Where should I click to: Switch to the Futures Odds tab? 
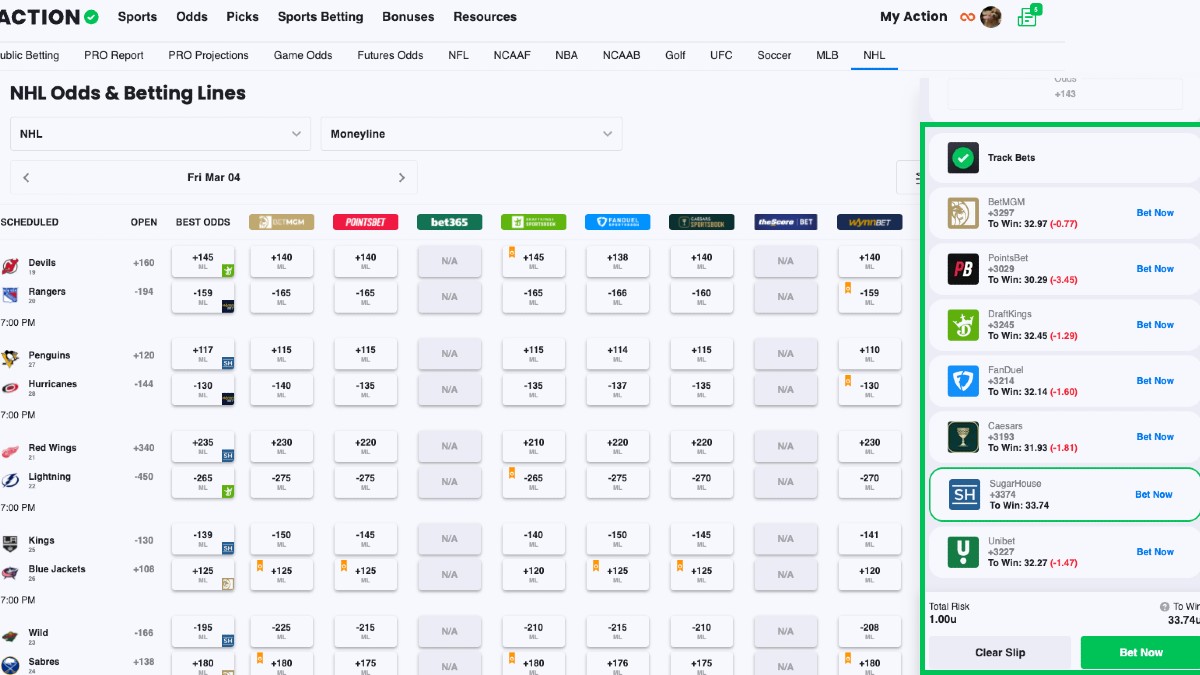click(x=390, y=55)
